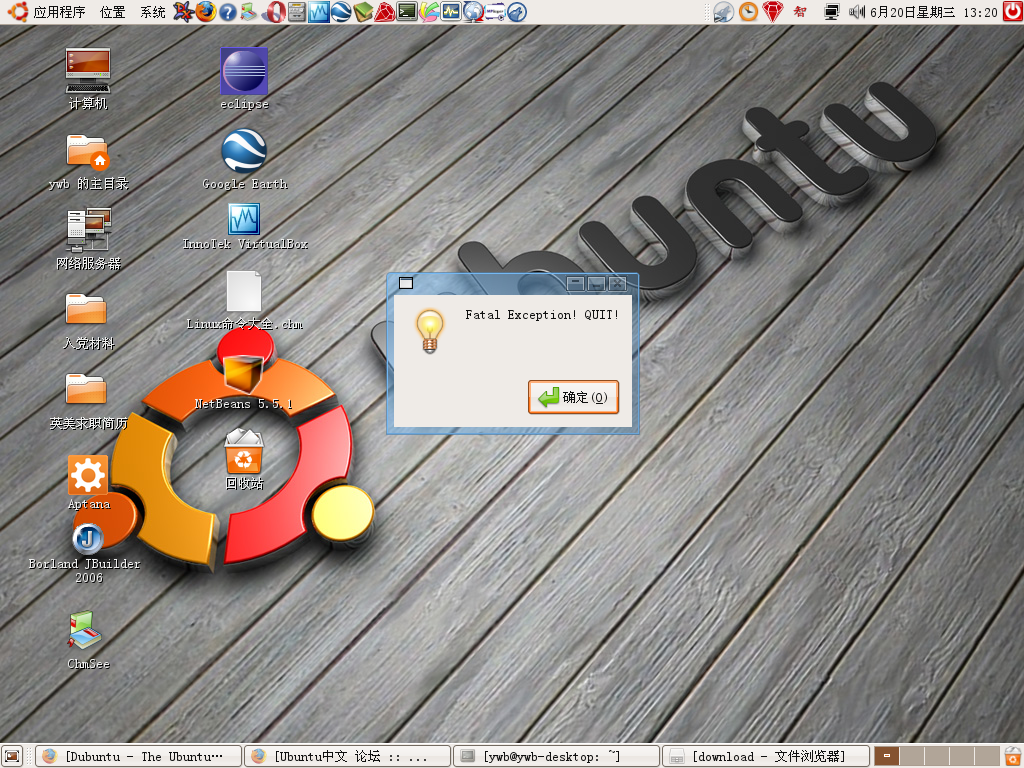Open the orange clock tray applet
The image size is (1024, 768).
[x=748, y=12]
